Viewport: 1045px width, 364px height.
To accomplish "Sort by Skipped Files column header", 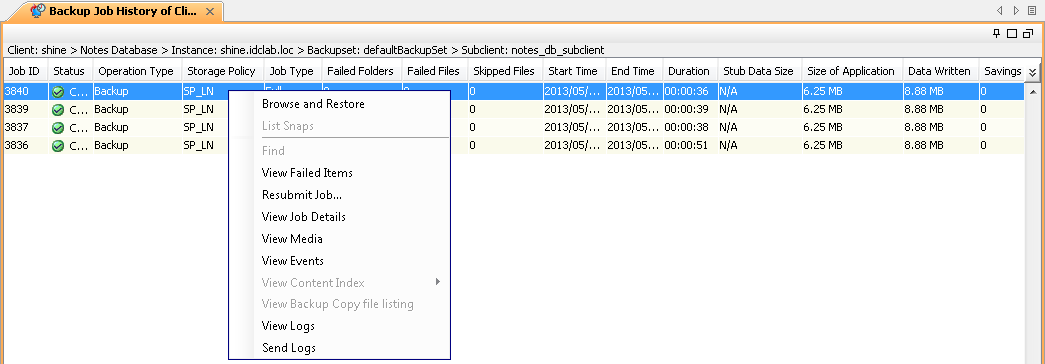I will tap(504, 71).
